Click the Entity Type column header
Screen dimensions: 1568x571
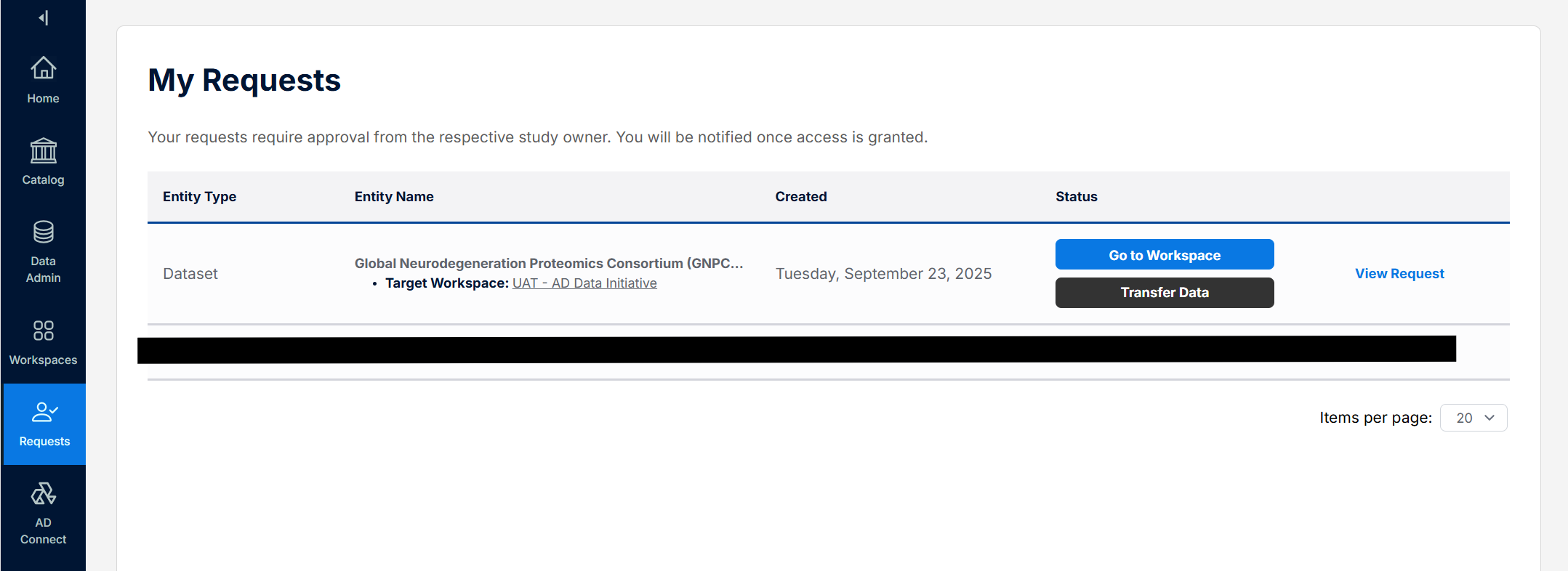click(x=199, y=197)
